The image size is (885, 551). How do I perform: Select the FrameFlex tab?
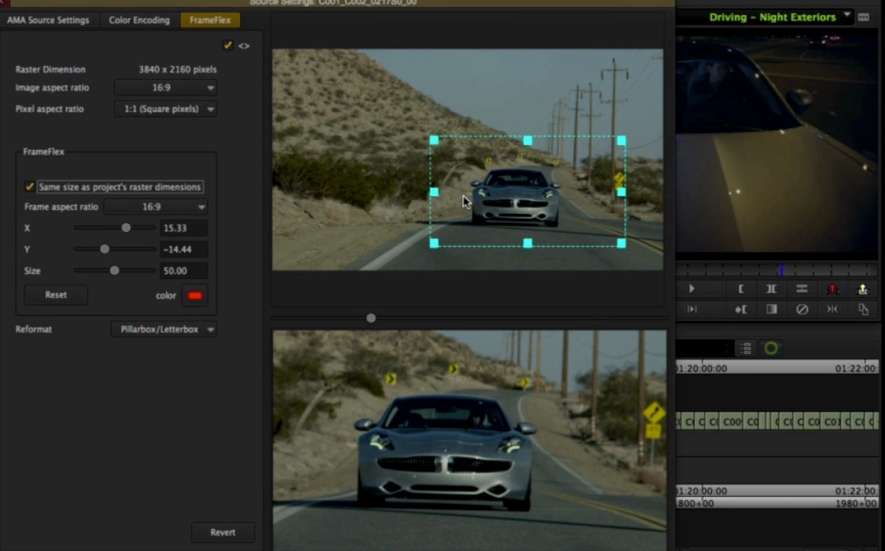(210, 20)
